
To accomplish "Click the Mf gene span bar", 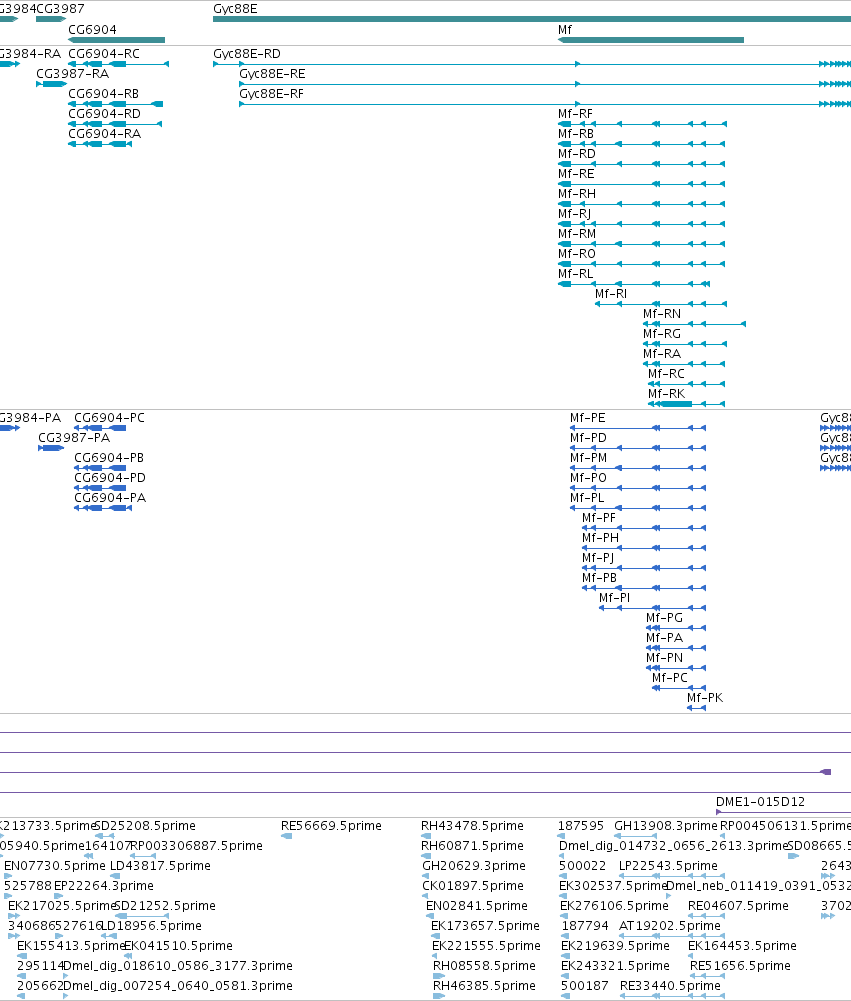I will pyautogui.click(x=651, y=40).
